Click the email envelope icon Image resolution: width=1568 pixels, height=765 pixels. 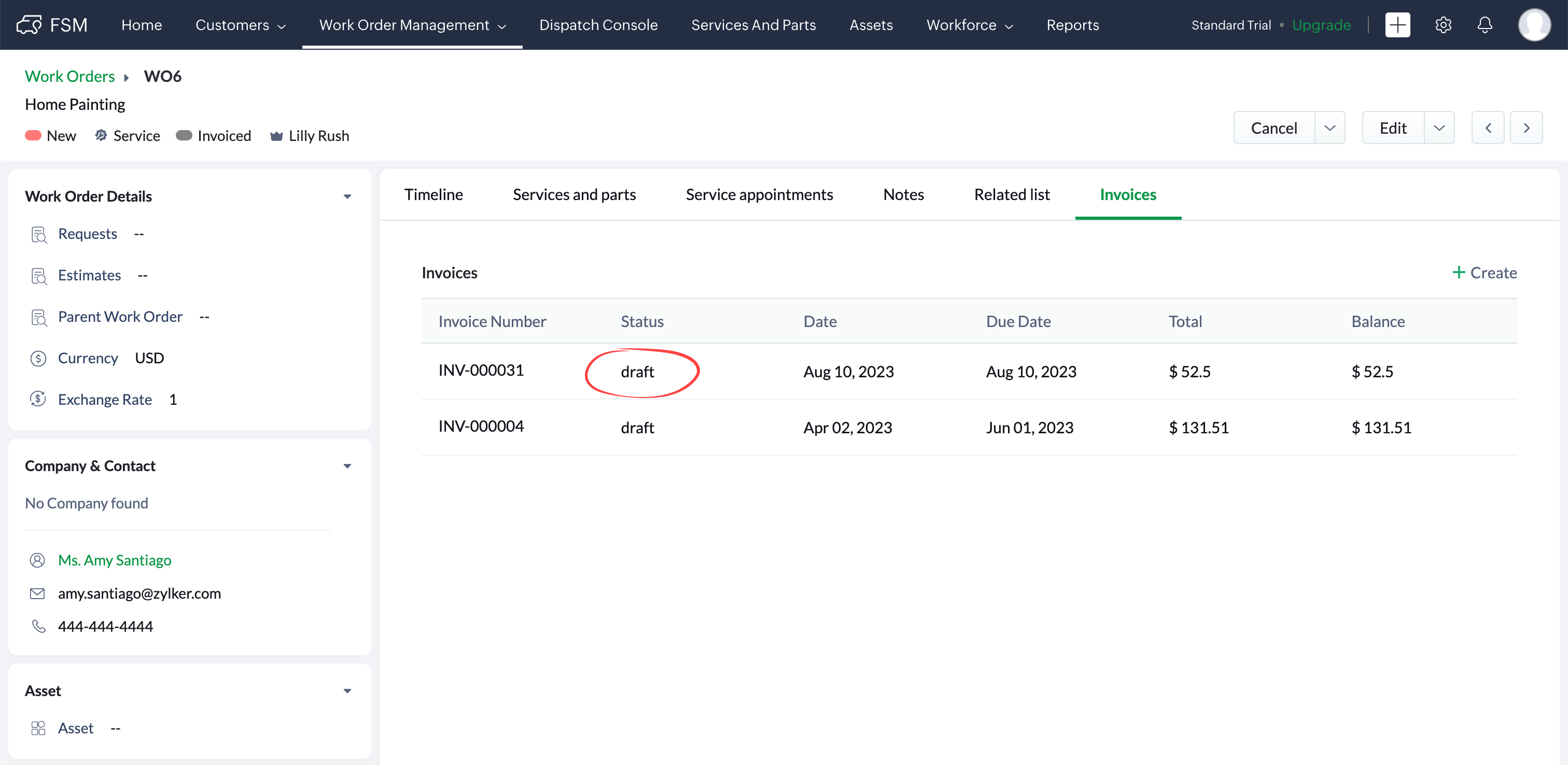pyautogui.click(x=38, y=593)
